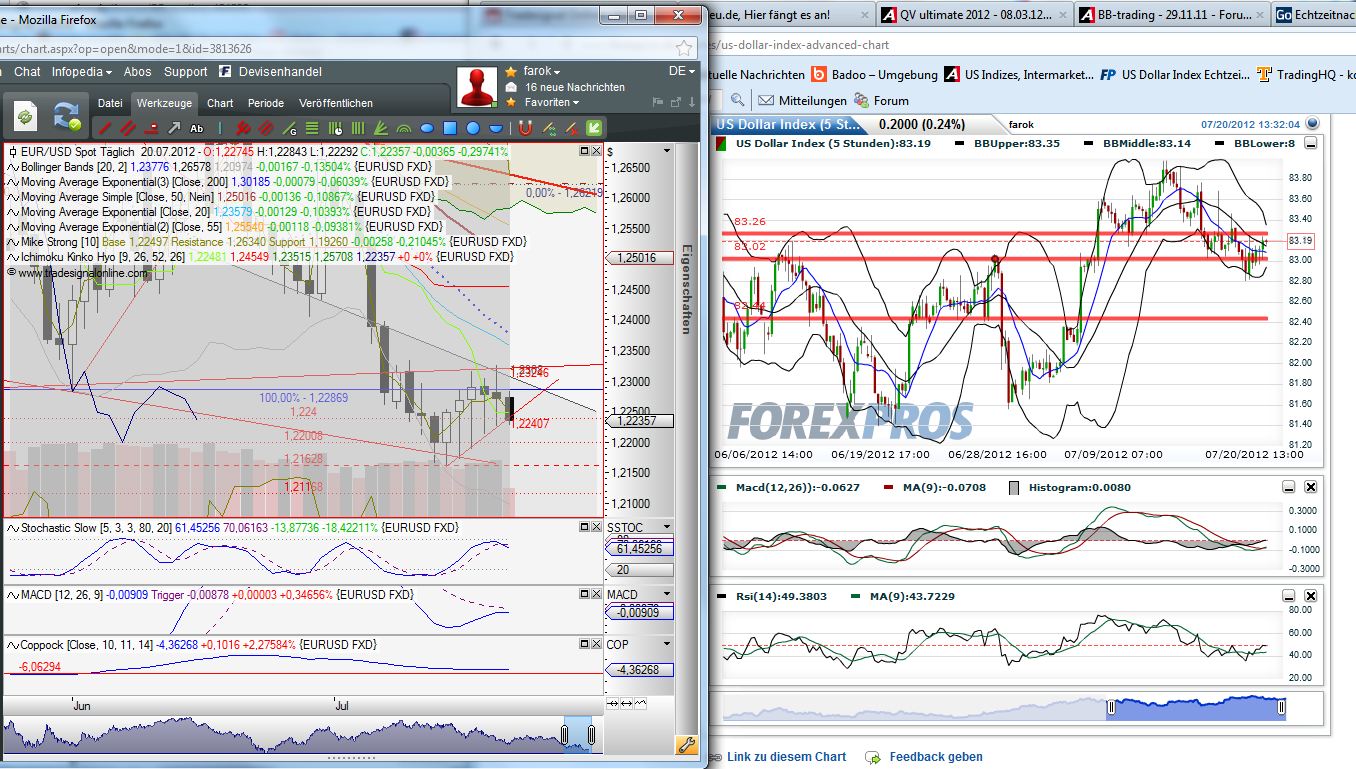Open the Veröffentlichen tab
1356x769 pixels.
point(336,103)
